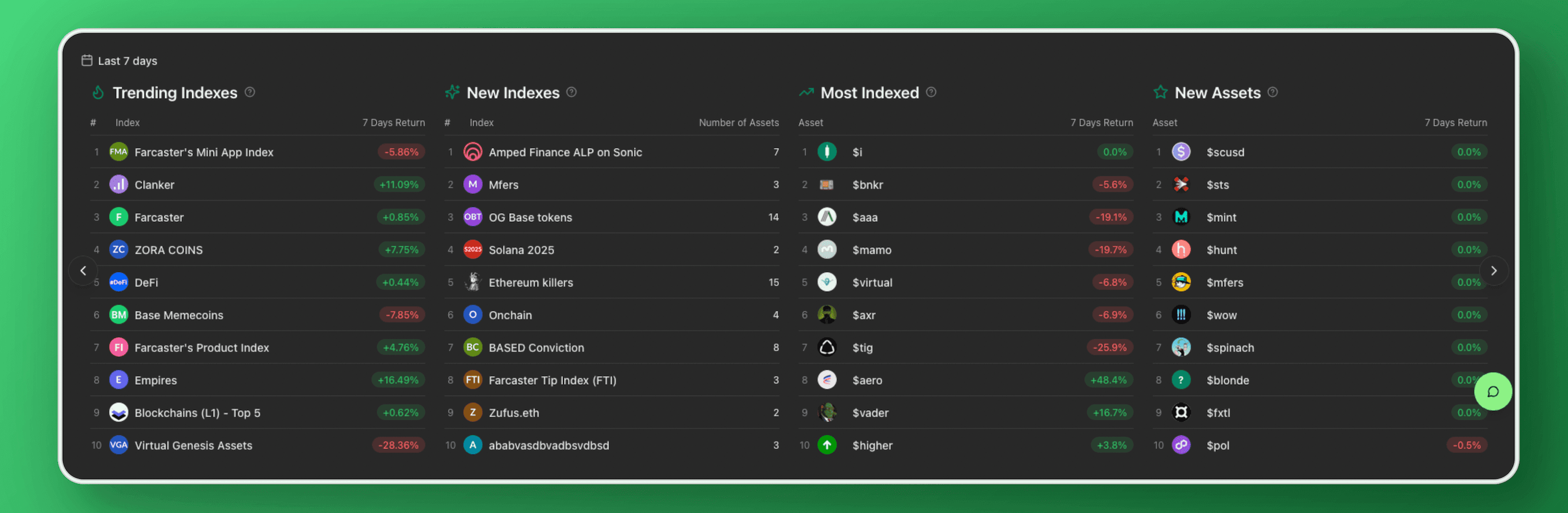1568x513 pixels.
Task: Click the $hunt asset icon
Action: click(x=1181, y=249)
